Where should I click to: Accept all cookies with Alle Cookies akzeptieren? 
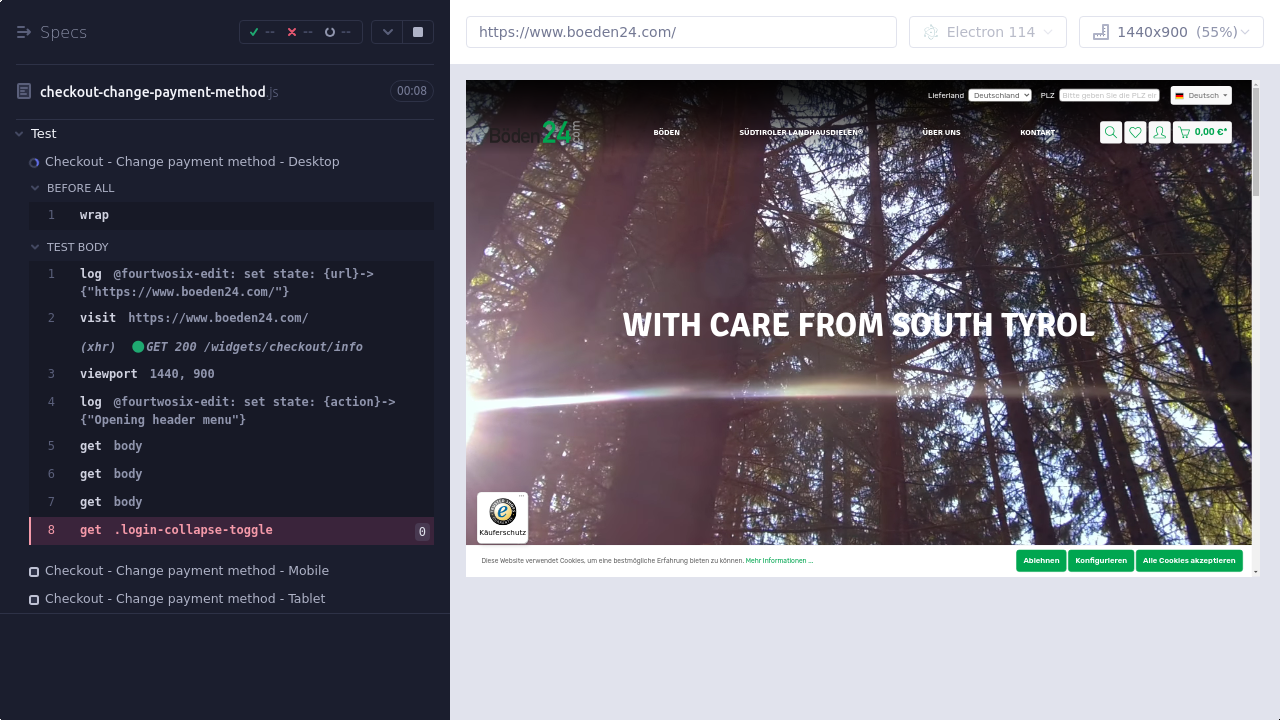pos(1189,561)
